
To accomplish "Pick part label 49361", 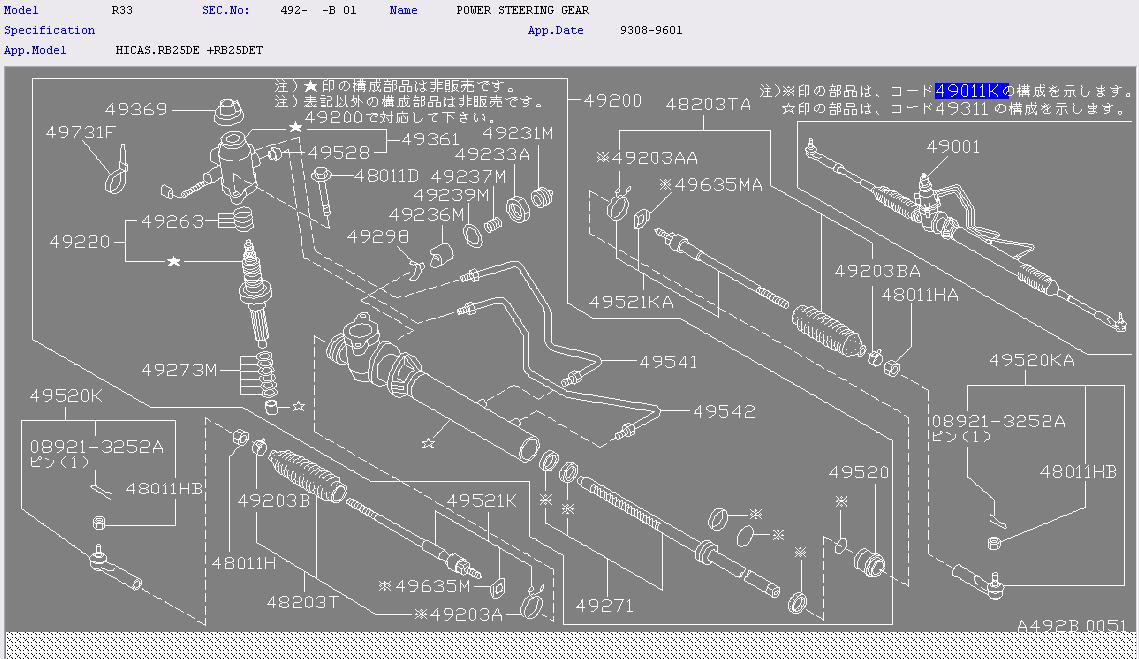I will point(431,139).
